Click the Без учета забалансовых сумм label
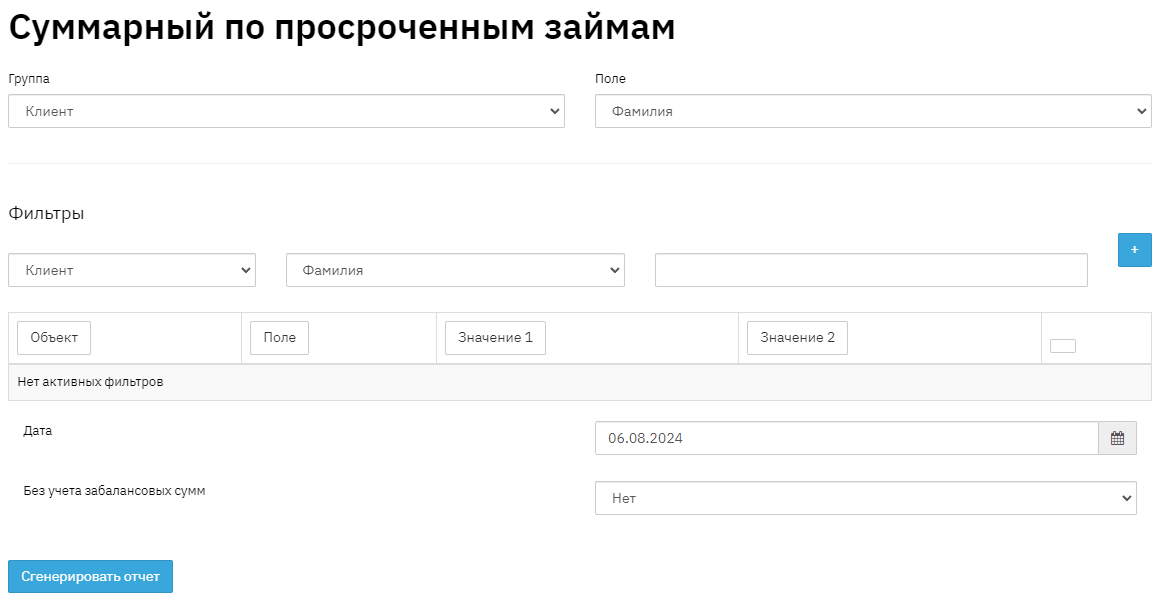The image size is (1167, 603). click(114, 491)
